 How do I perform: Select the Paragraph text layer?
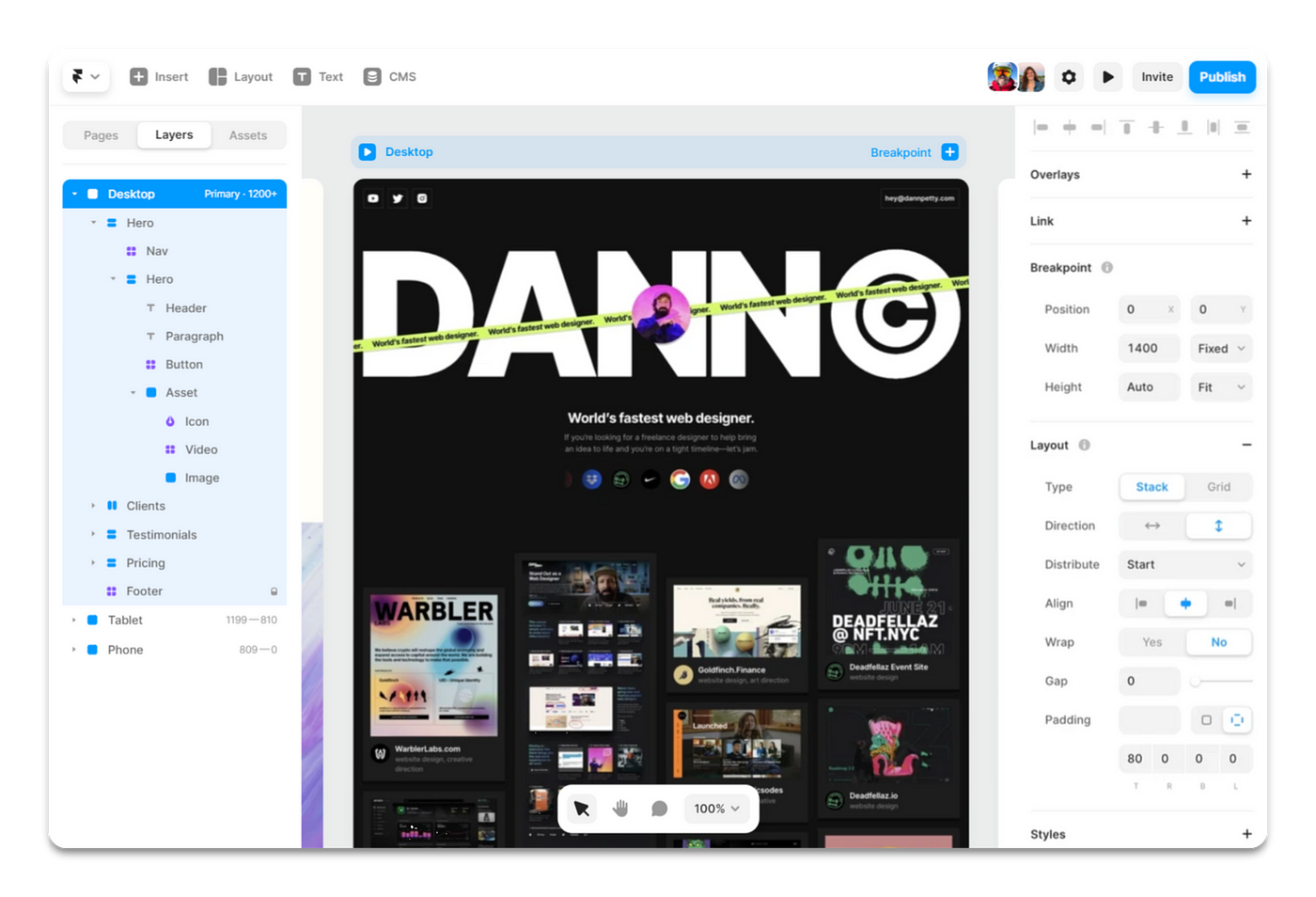pyautogui.click(x=175, y=336)
